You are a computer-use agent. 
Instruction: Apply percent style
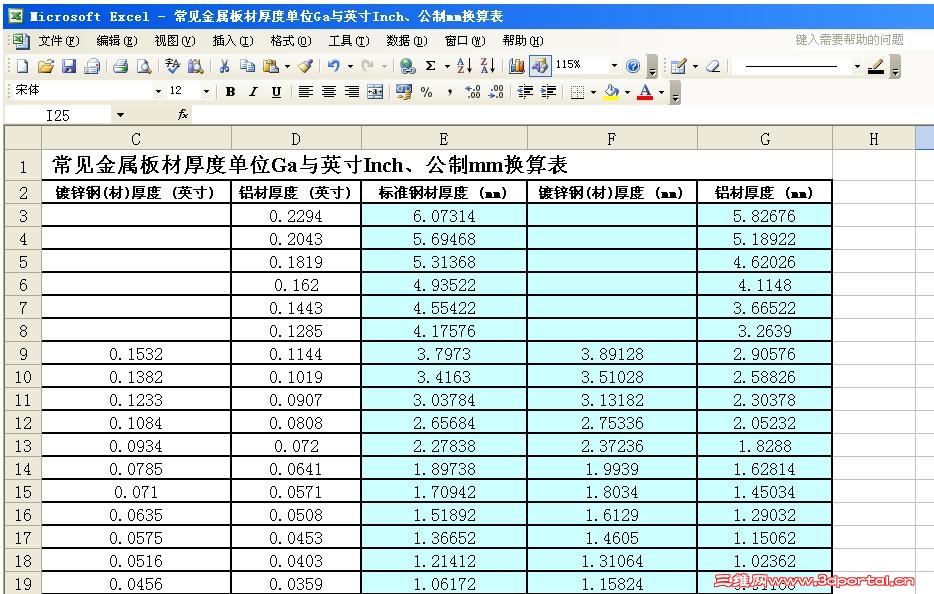[x=426, y=92]
